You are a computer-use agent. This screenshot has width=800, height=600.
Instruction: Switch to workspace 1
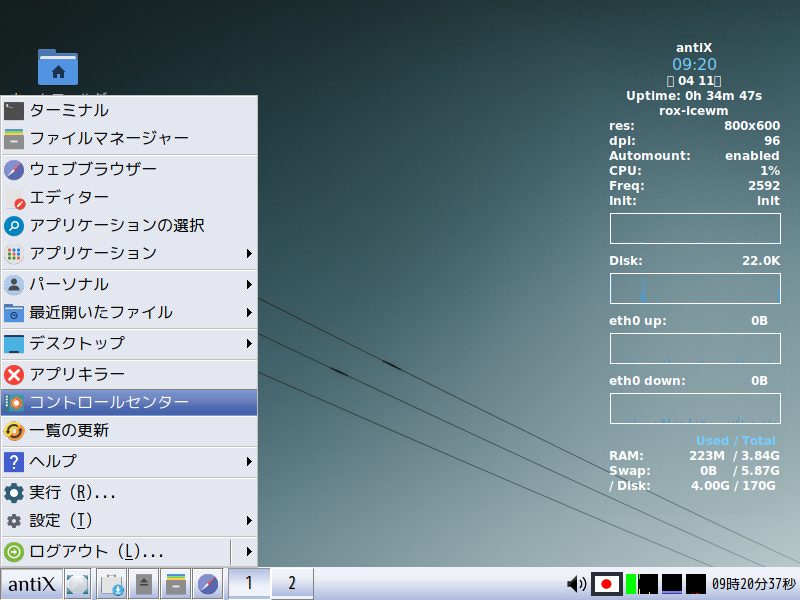249,583
